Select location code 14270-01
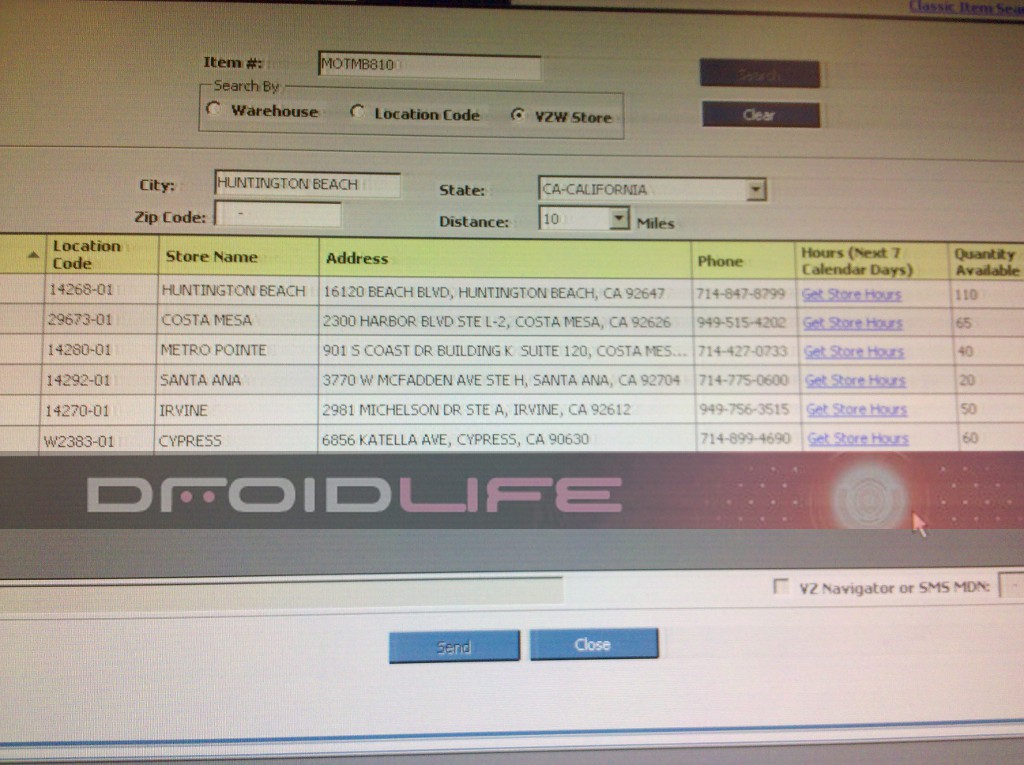 pyautogui.click(x=77, y=411)
